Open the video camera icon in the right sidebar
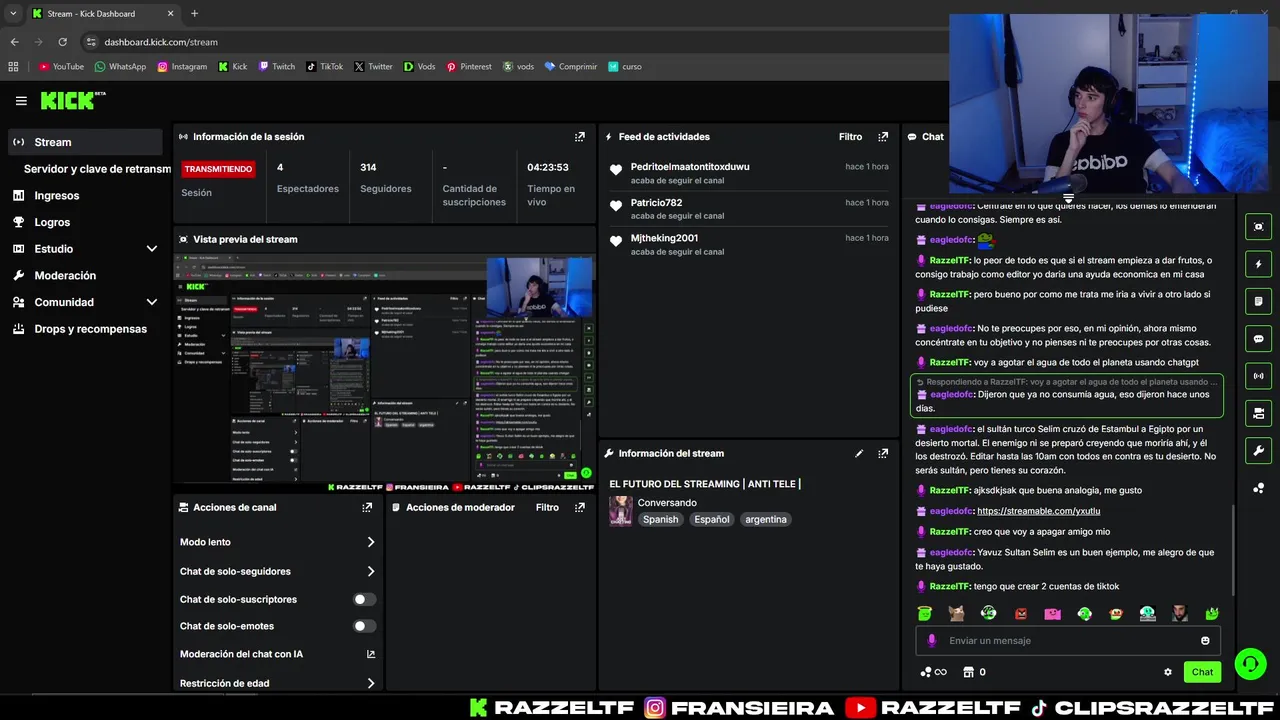 point(1258,413)
